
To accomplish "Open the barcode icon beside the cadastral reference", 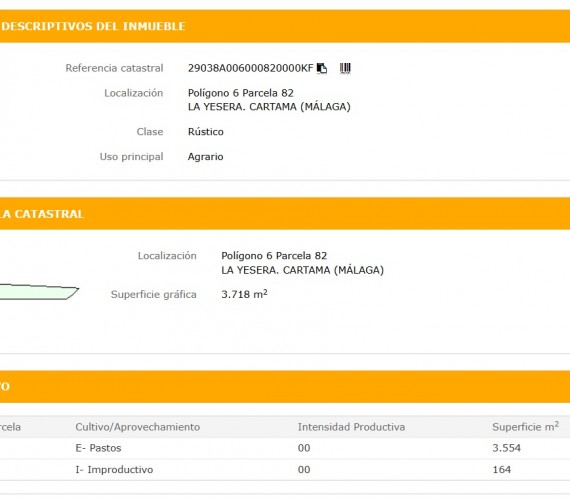I will tap(345, 68).
